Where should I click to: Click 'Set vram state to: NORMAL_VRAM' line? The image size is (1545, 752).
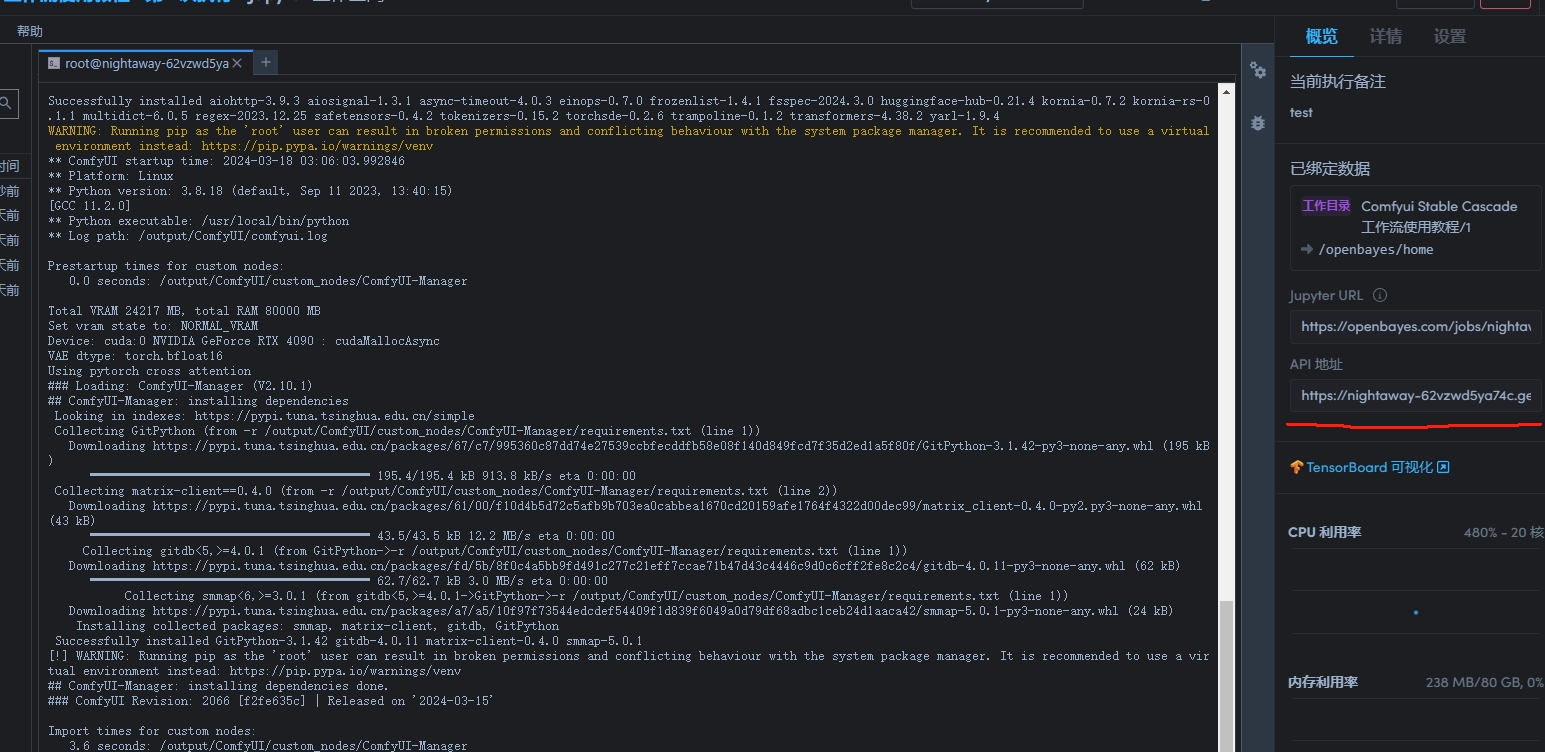(x=153, y=326)
